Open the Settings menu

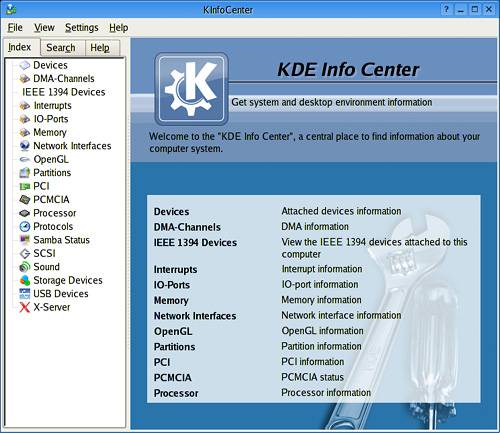82,28
